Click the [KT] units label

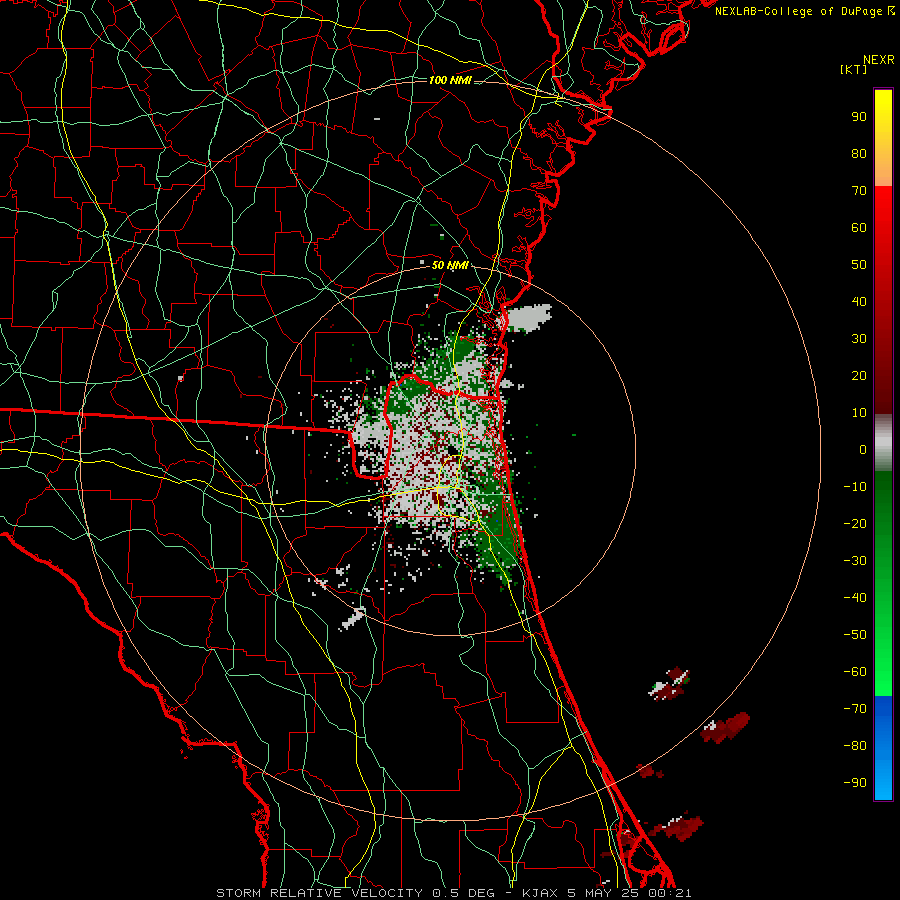(x=854, y=69)
